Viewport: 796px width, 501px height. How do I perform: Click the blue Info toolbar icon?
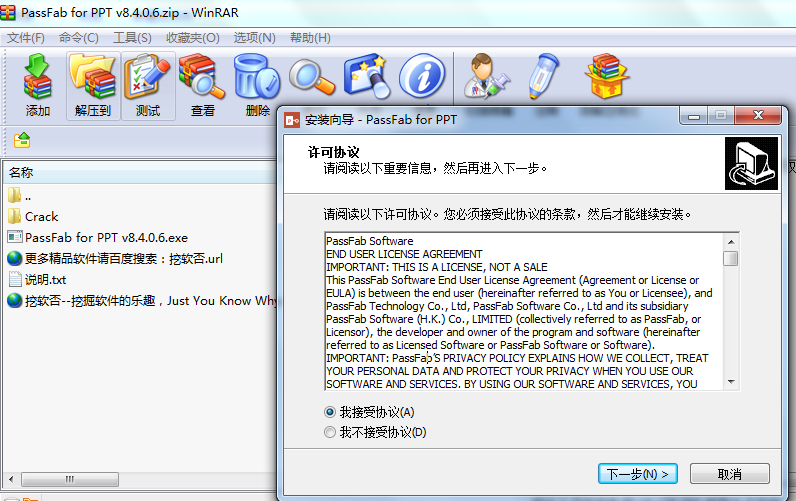422,76
